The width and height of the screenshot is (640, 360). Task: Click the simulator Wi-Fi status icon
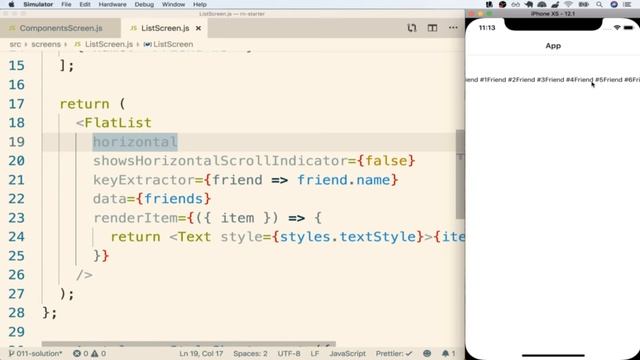click(x=617, y=27)
